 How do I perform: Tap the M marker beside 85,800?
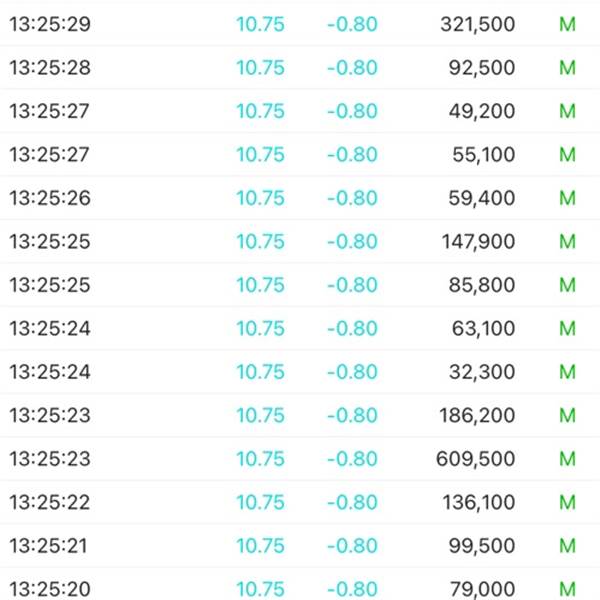(x=567, y=285)
